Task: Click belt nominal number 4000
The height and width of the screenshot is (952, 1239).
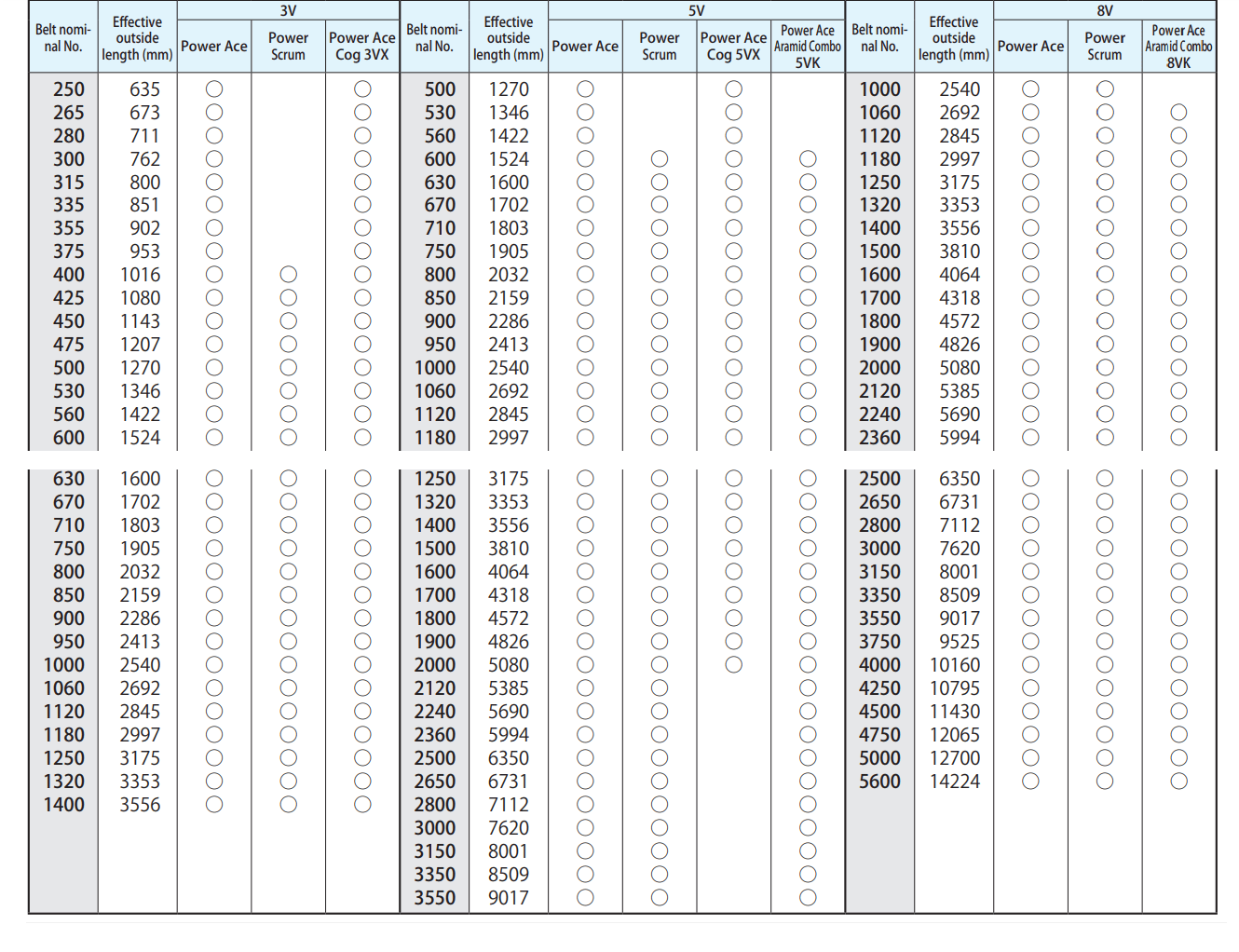Action: (x=879, y=665)
